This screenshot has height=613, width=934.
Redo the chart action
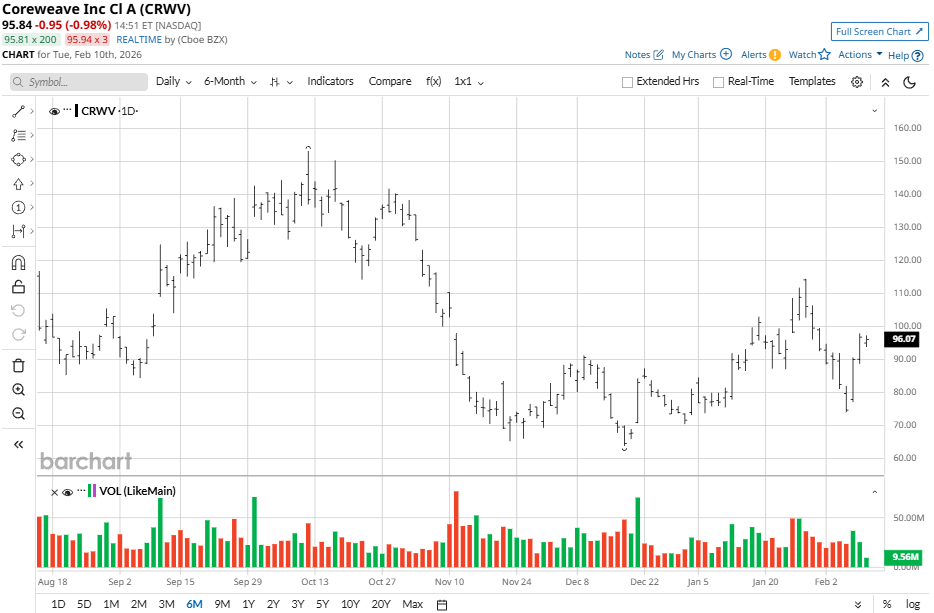pyautogui.click(x=18, y=334)
